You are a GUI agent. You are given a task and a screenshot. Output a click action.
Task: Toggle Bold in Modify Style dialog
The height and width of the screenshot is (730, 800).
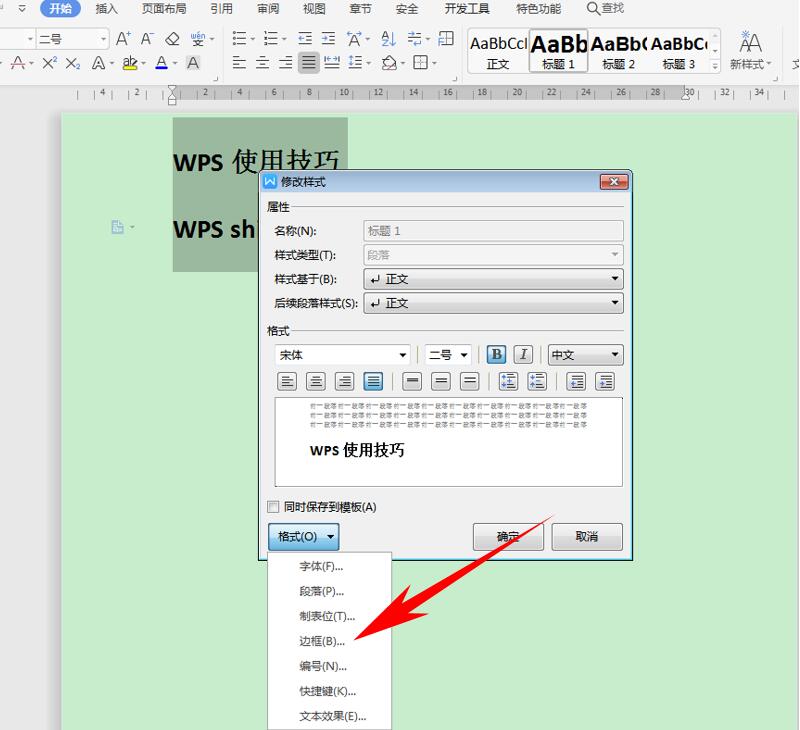point(496,355)
